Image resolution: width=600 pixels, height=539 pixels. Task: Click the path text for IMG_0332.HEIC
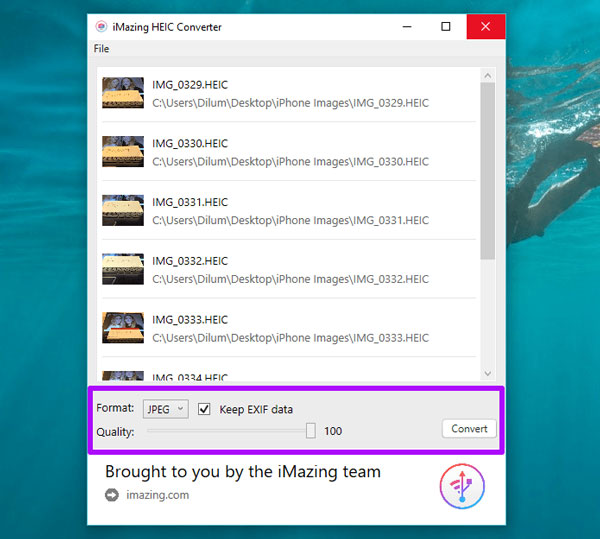pos(290,279)
